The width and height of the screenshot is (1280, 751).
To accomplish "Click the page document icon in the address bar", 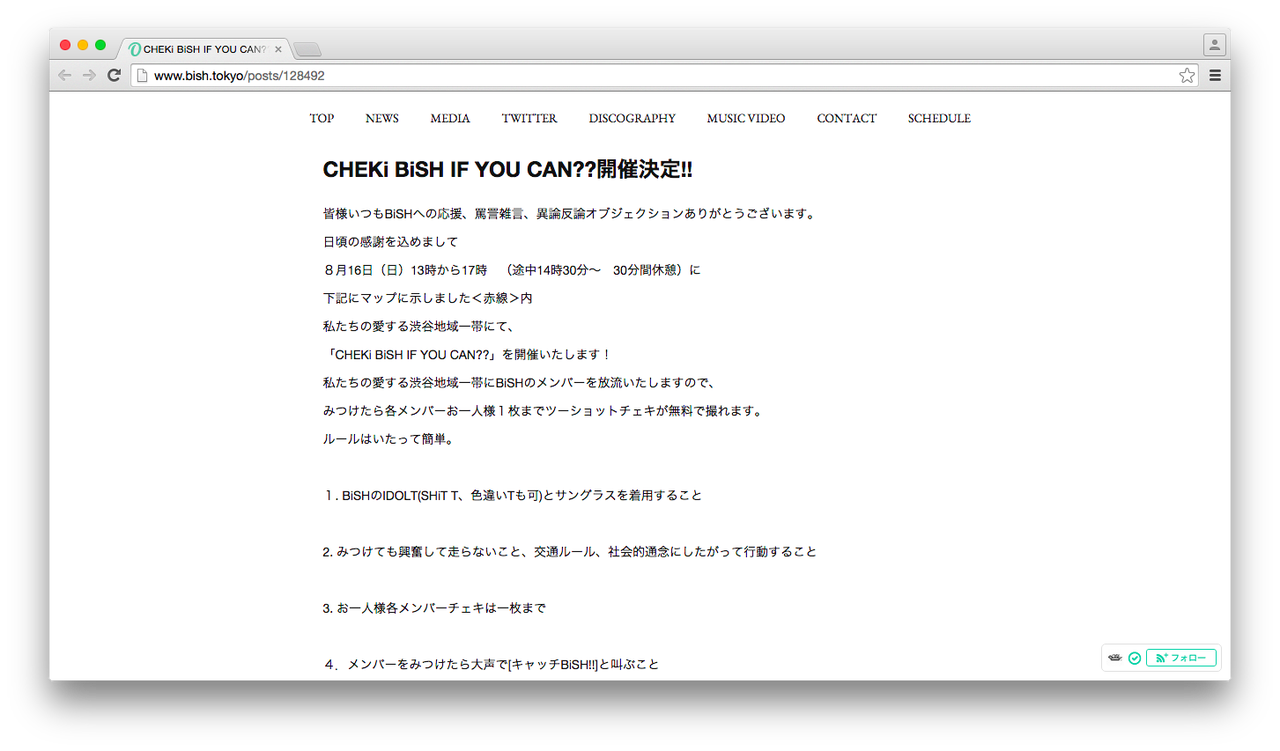I will (143, 74).
